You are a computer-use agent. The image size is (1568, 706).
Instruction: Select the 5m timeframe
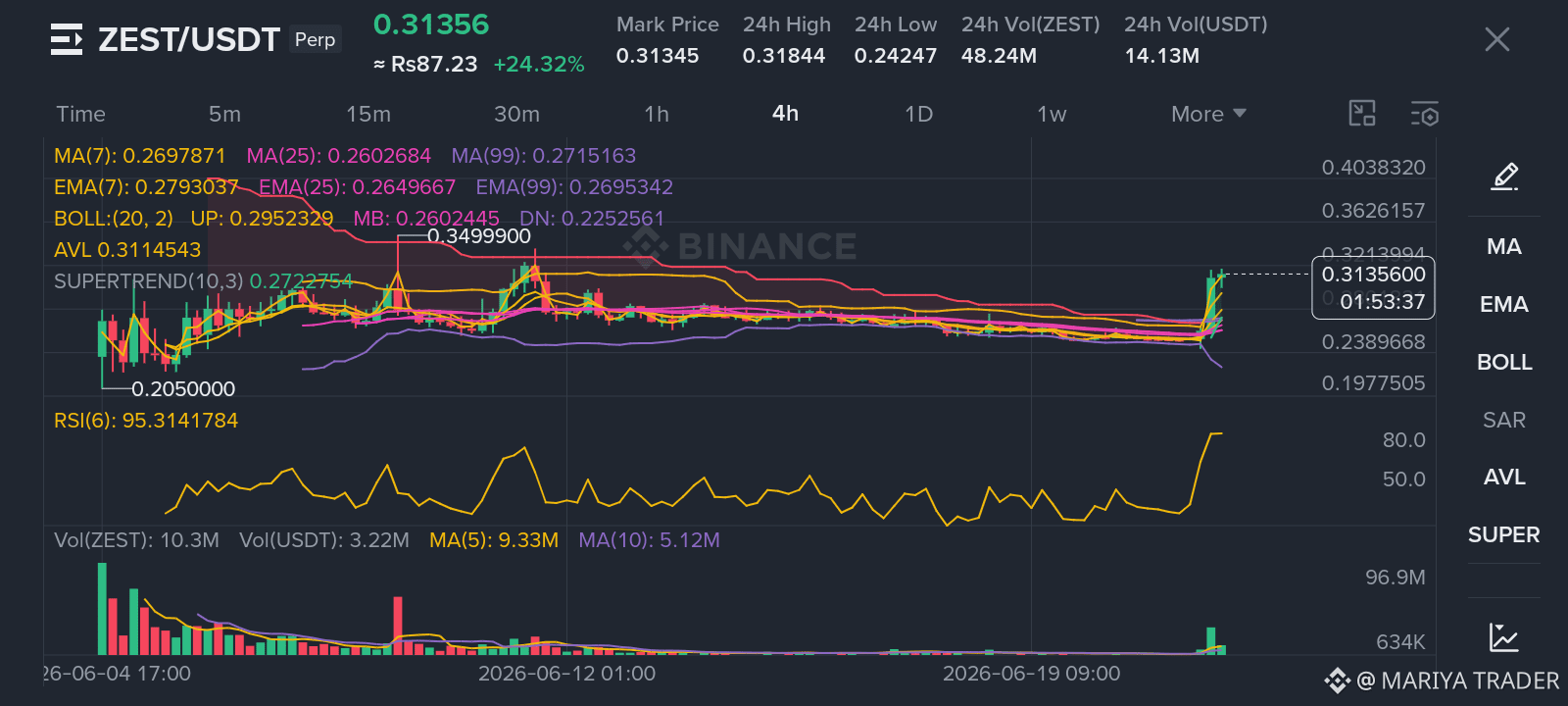[x=224, y=114]
